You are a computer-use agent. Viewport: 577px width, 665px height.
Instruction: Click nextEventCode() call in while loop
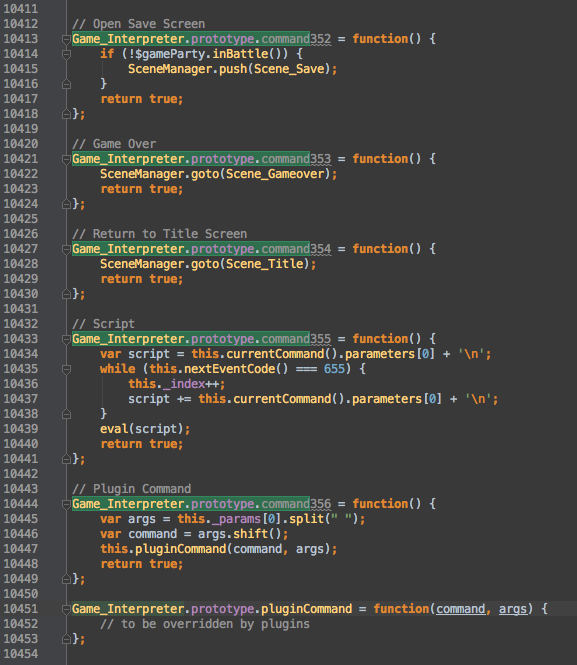[x=236, y=369]
